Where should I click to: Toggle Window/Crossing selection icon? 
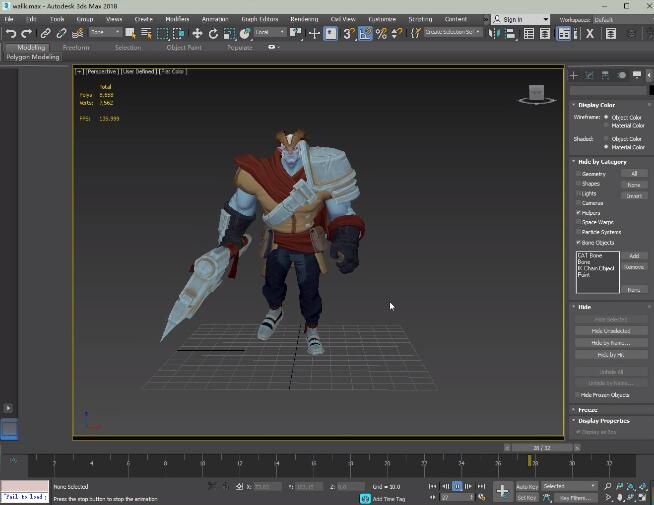pyautogui.click(x=179, y=33)
